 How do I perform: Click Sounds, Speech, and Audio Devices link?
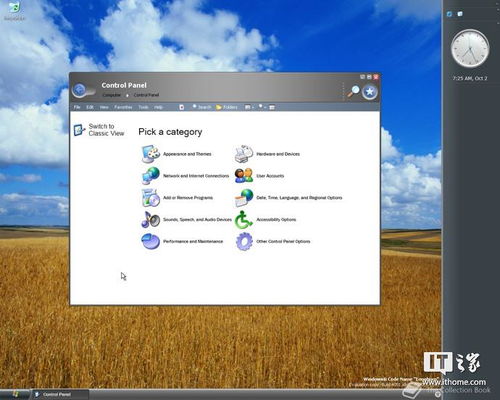pyautogui.click(x=197, y=219)
